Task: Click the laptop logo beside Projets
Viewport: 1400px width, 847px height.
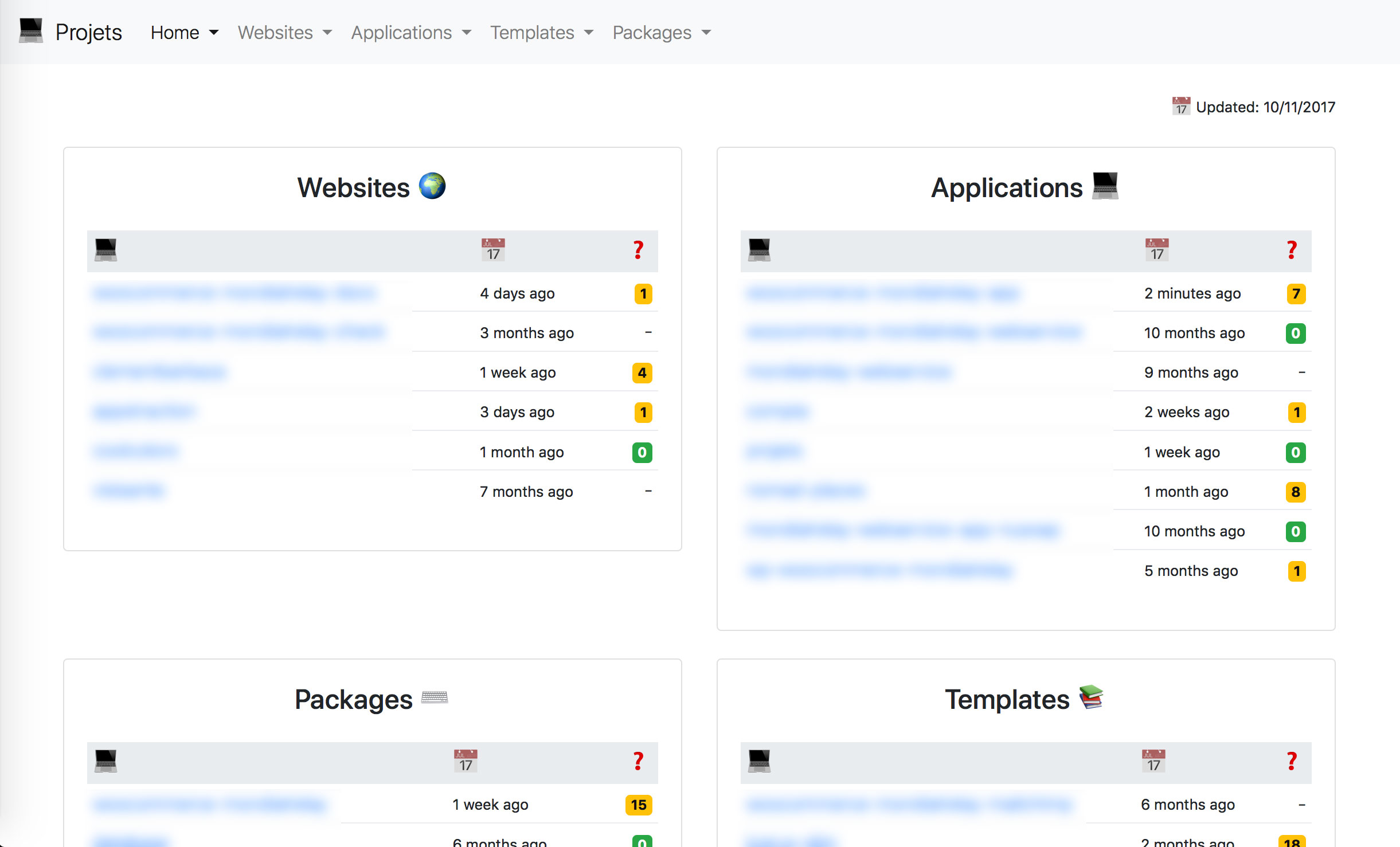Action: 31,31
